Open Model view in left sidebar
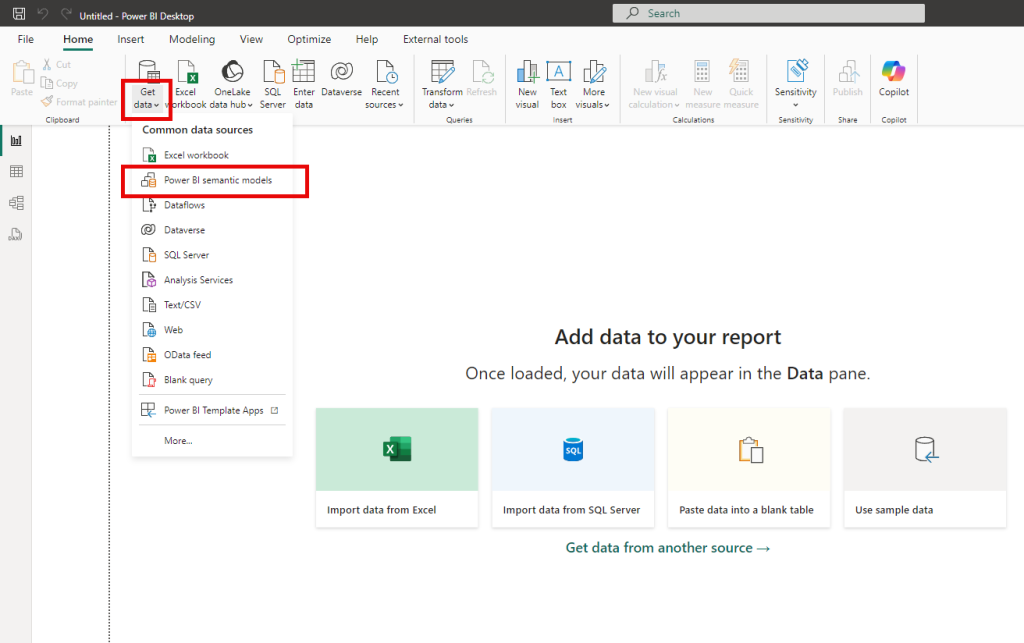The height and width of the screenshot is (643, 1024). pyautogui.click(x=16, y=203)
